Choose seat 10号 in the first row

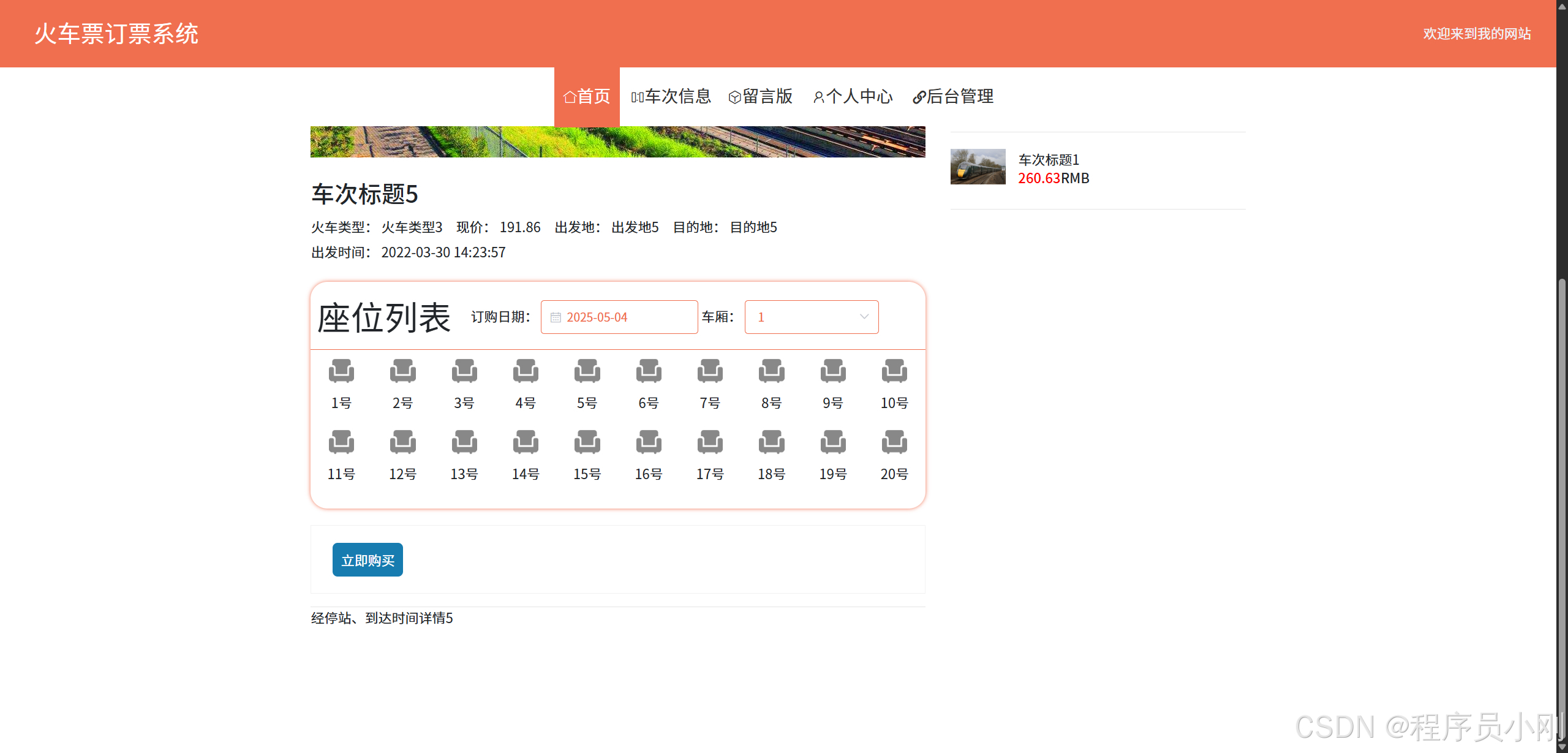[894, 371]
